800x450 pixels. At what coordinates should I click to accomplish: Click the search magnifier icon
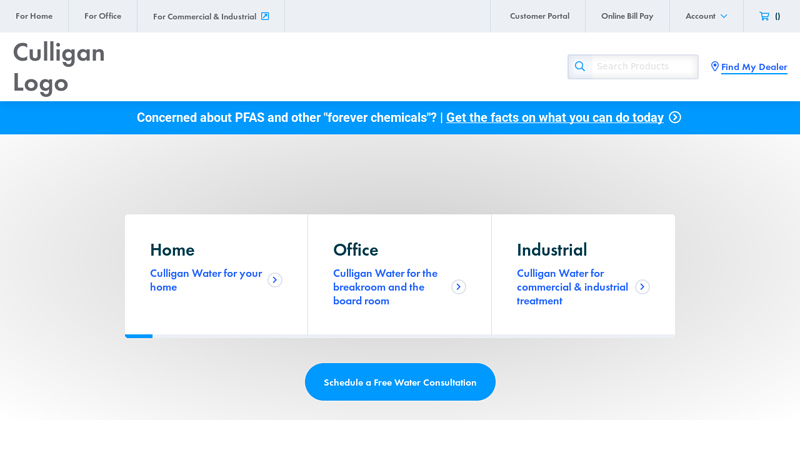[x=580, y=66]
